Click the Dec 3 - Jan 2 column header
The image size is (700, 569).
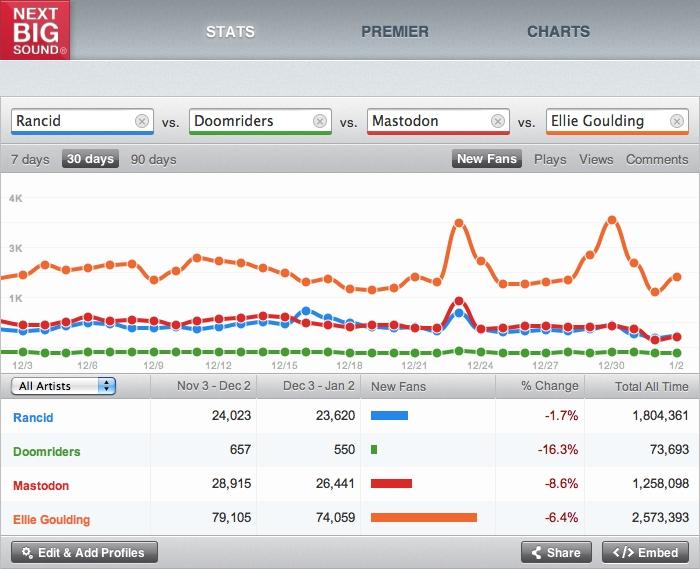318,386
